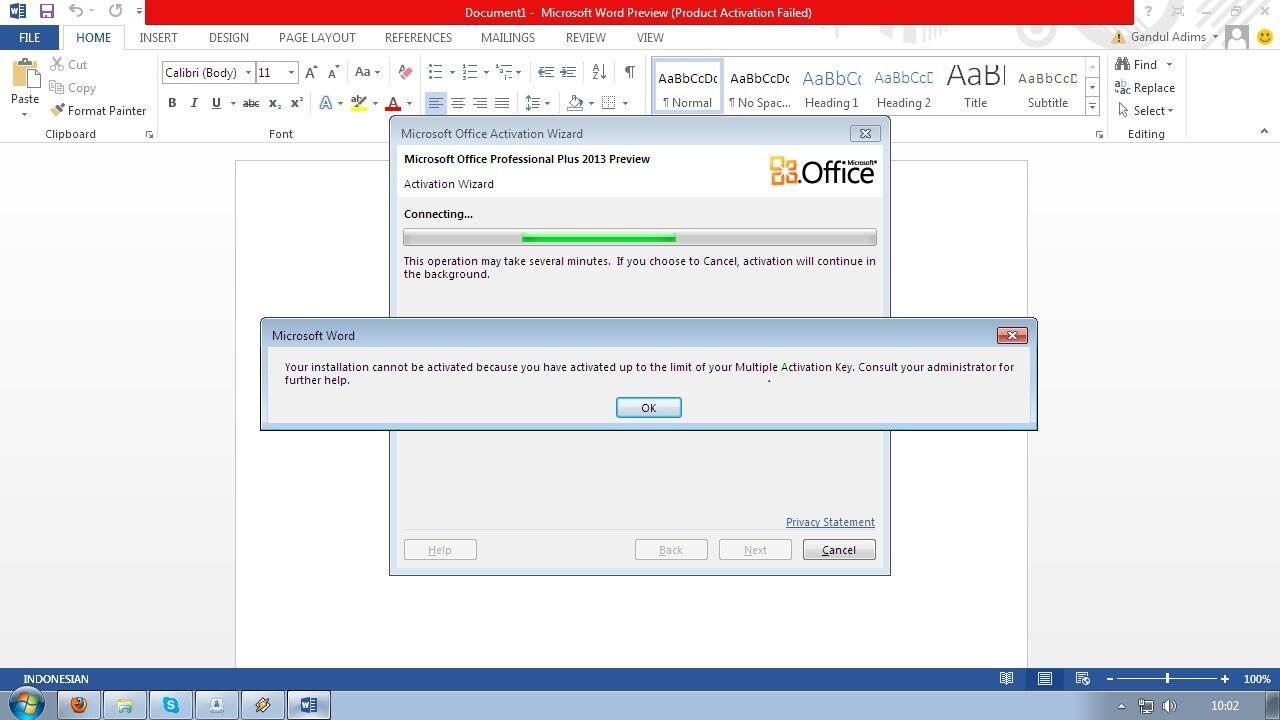Apply Superscript formatting

click(297, 103)
